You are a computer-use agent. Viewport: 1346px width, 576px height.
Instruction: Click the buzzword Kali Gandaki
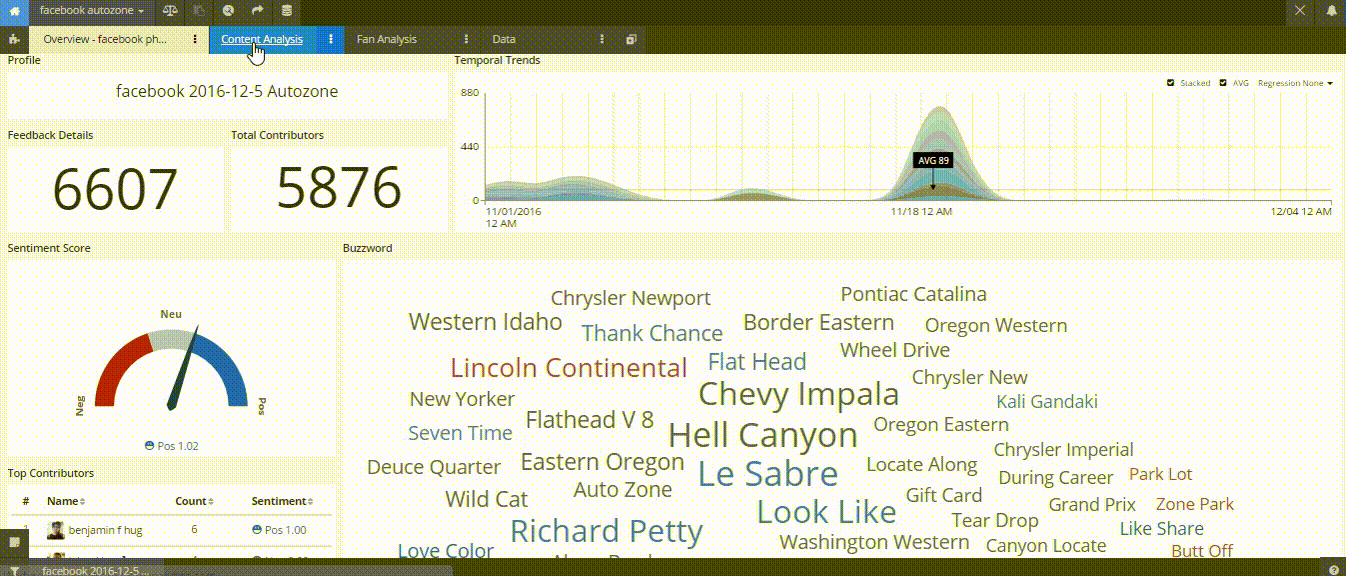coord(1047,402)
